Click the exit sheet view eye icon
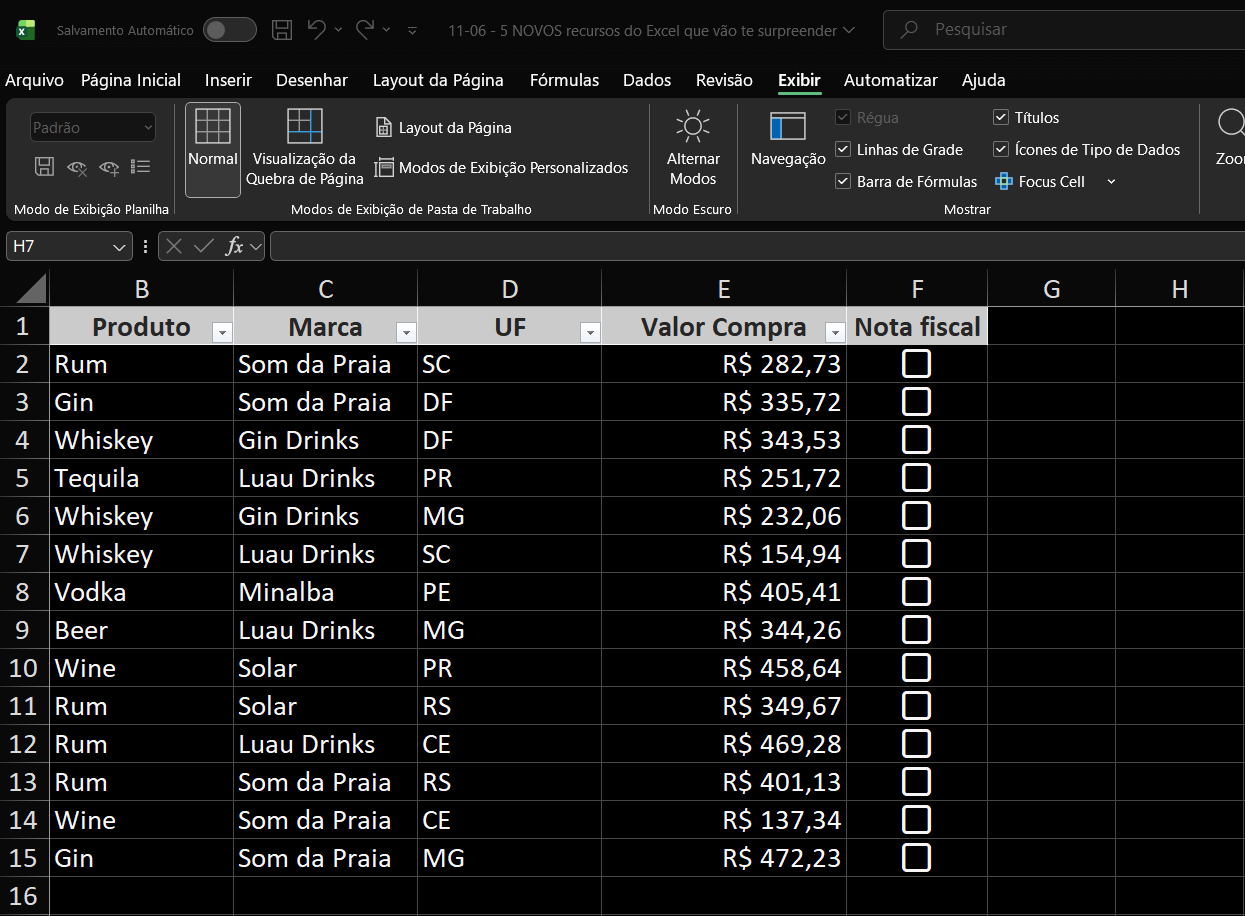 click(x=76, y=167)
